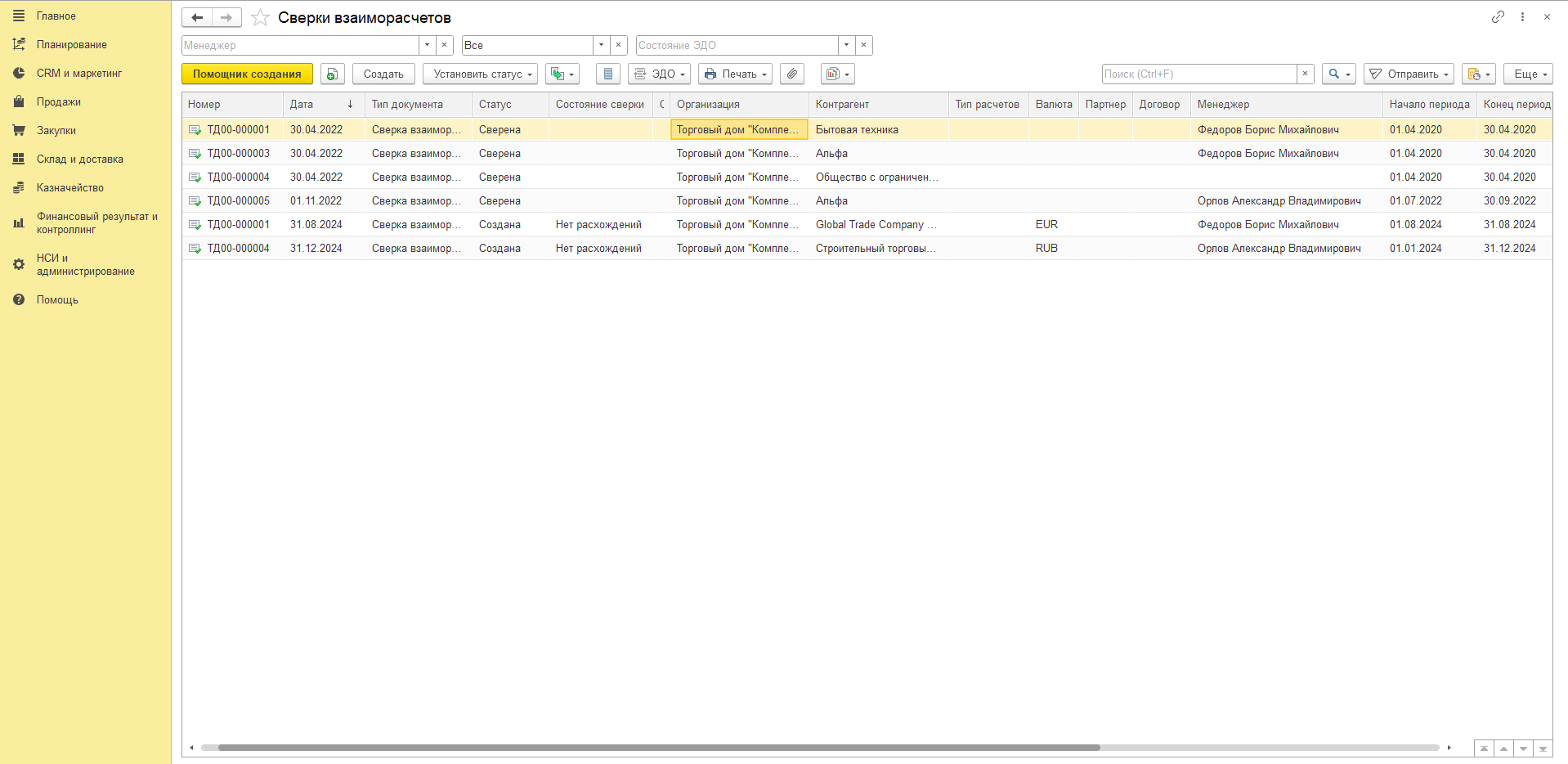This screenshot has height=764, width=1568.
Task: Open the Установить статус dropdown
Action: (x=480, y=74)
